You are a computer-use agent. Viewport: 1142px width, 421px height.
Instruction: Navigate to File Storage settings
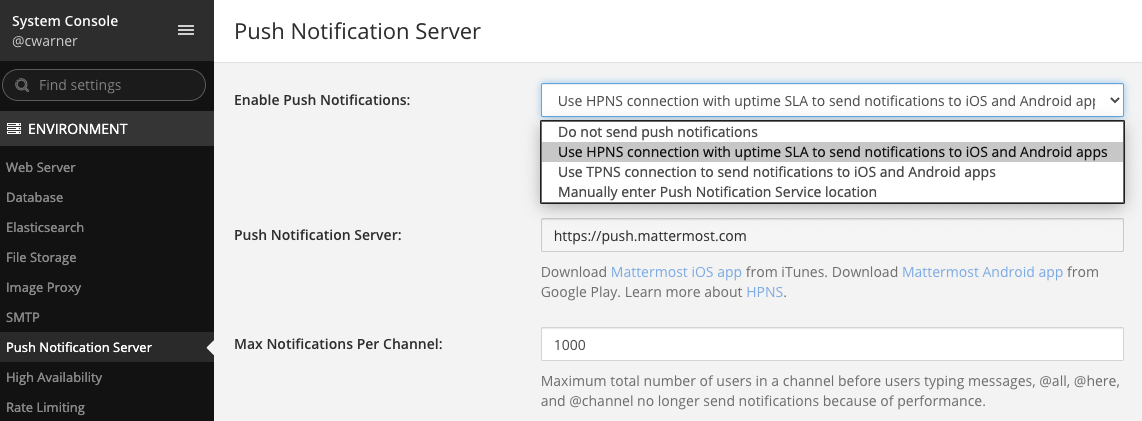coord(41,257)
